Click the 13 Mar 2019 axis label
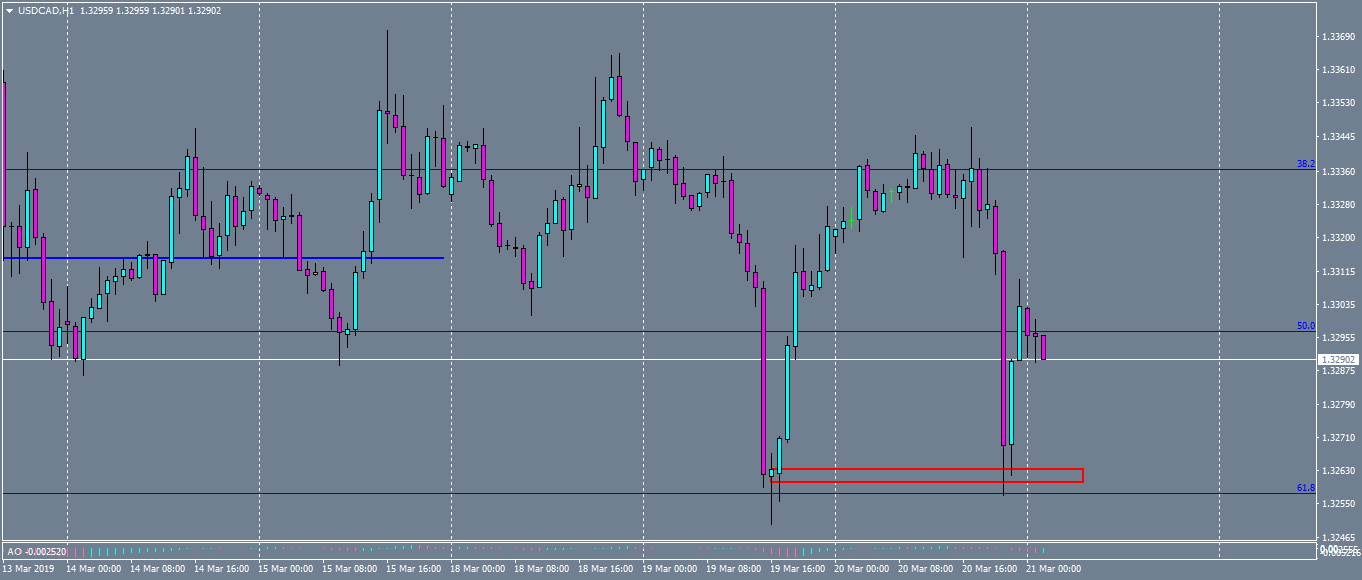 coord(30,567)
